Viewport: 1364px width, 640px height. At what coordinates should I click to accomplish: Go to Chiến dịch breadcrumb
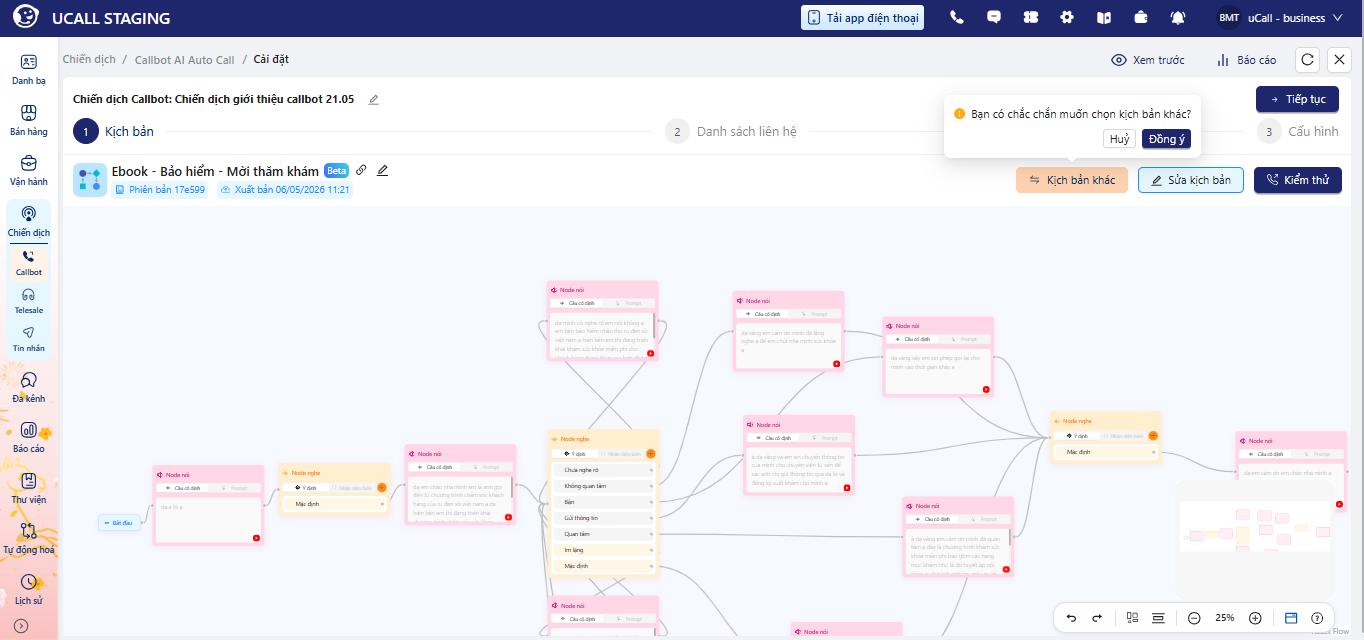(89, 60)
